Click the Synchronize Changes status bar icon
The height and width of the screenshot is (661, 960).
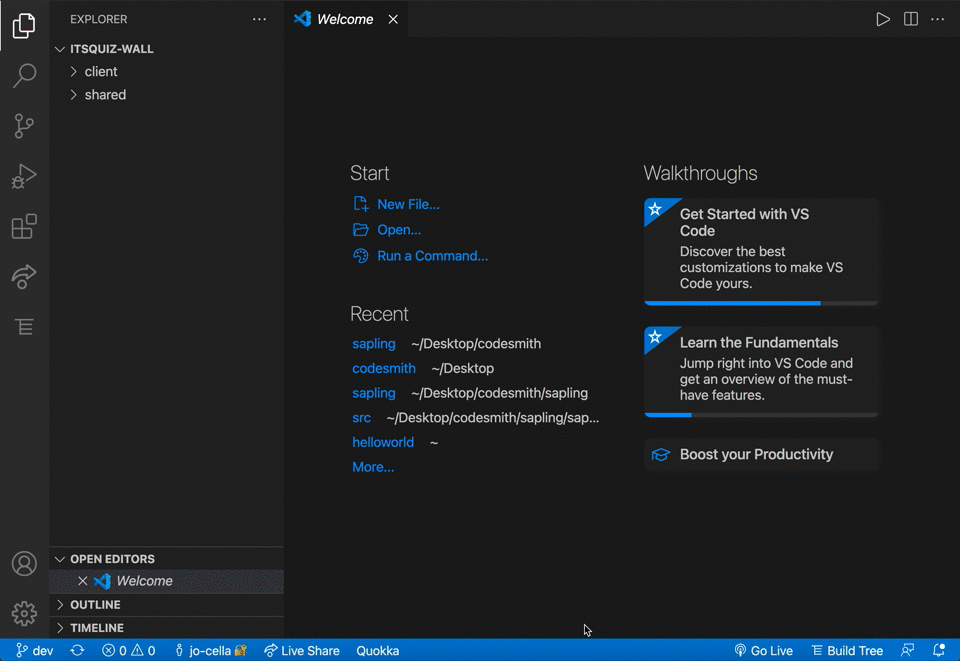[x=77, y=651]
